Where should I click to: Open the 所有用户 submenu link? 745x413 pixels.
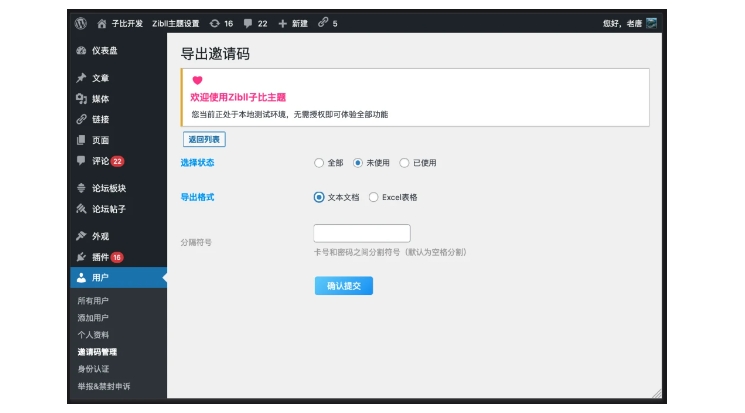(x=93, y=300)
